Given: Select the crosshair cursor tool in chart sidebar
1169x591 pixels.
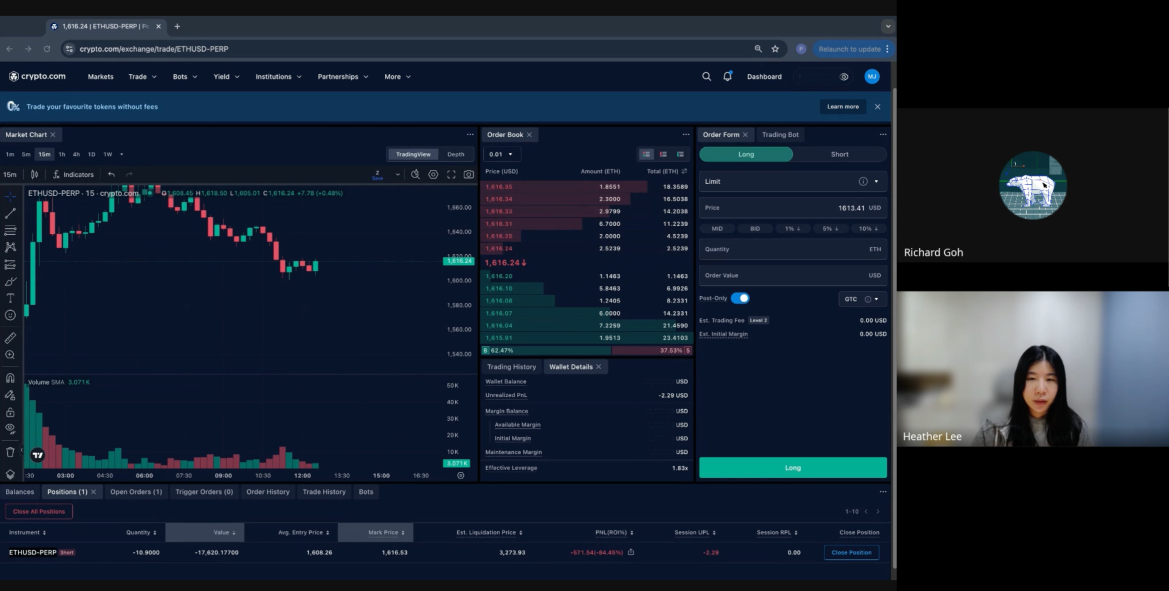Looking at the screenshot, I should tap(10, 196).
